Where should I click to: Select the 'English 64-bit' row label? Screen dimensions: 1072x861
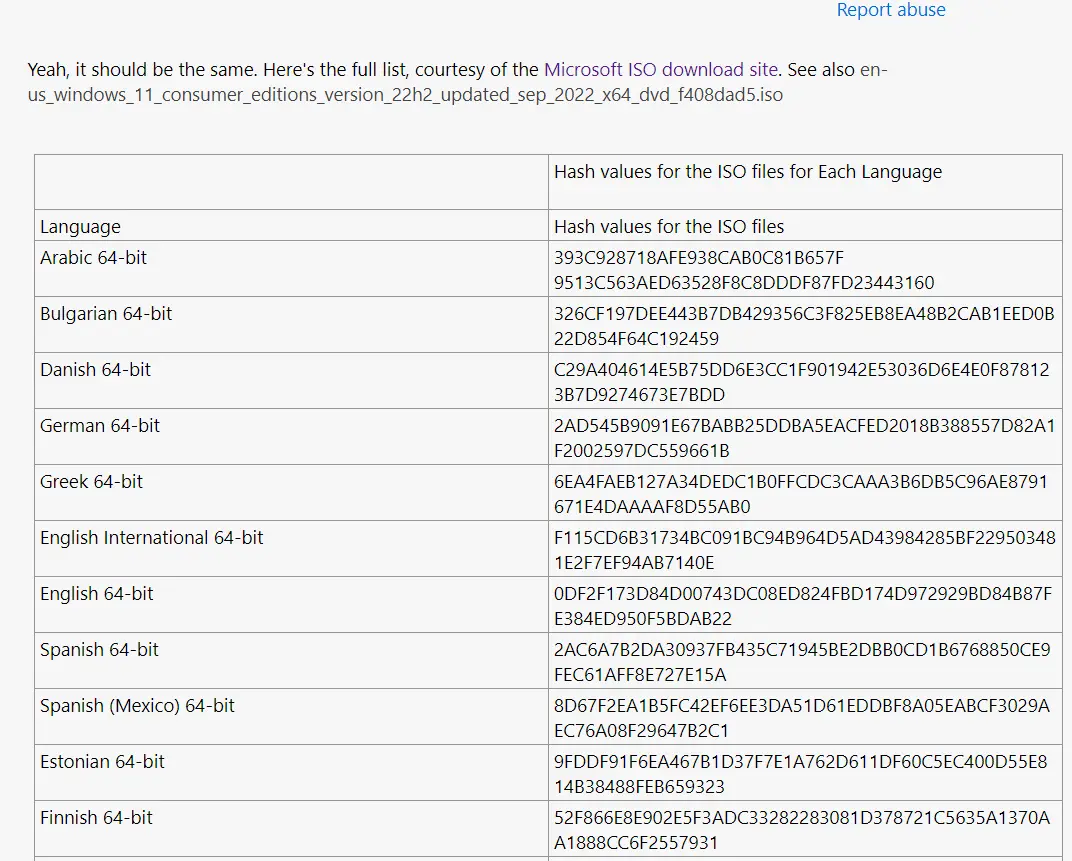96,594
